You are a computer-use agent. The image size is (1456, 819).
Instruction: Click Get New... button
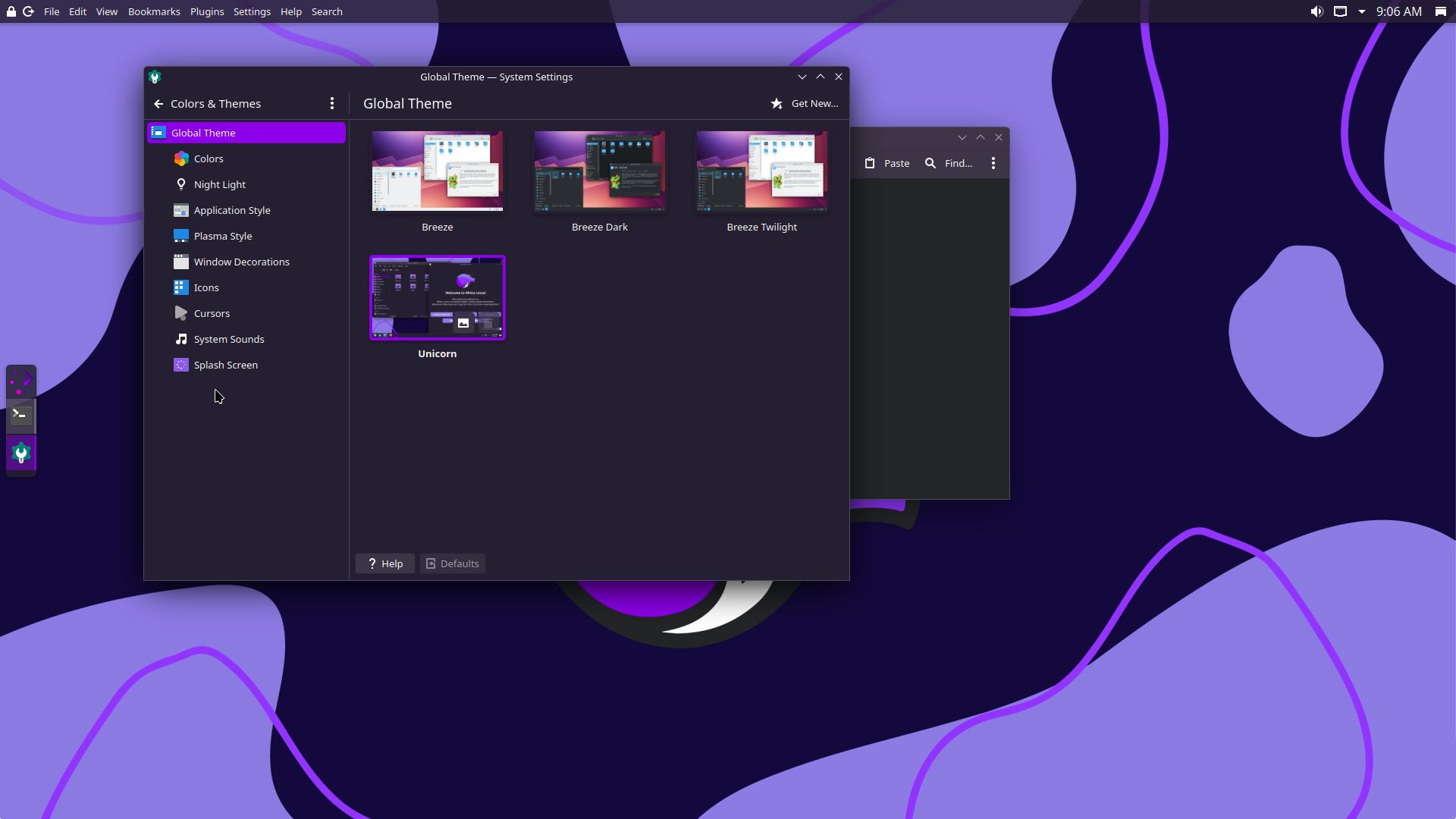coord(805,104)
